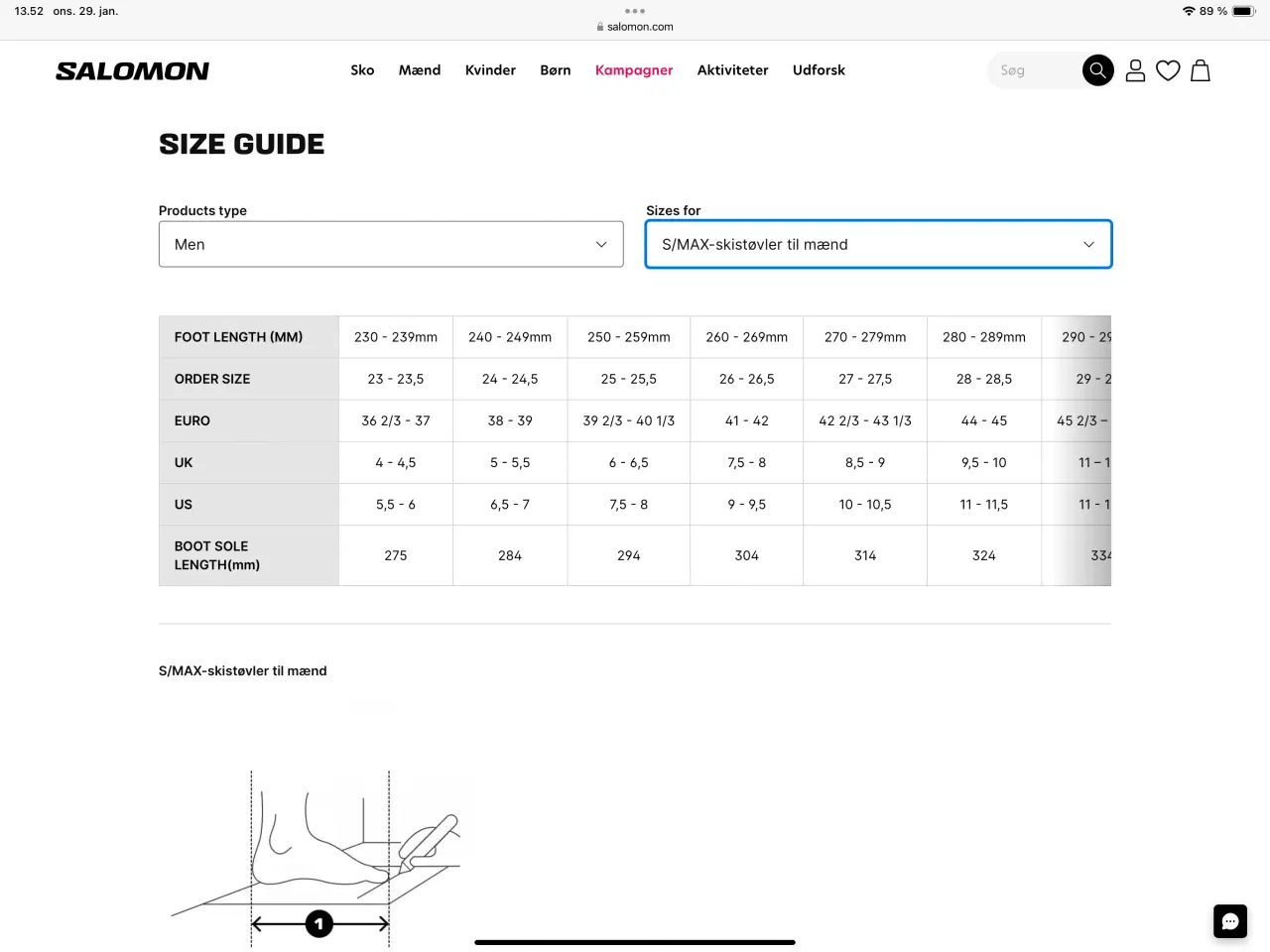Viewport: 1270px width, 952px height.
Task: Open the Mænd menu
Action: pos(420,70)
